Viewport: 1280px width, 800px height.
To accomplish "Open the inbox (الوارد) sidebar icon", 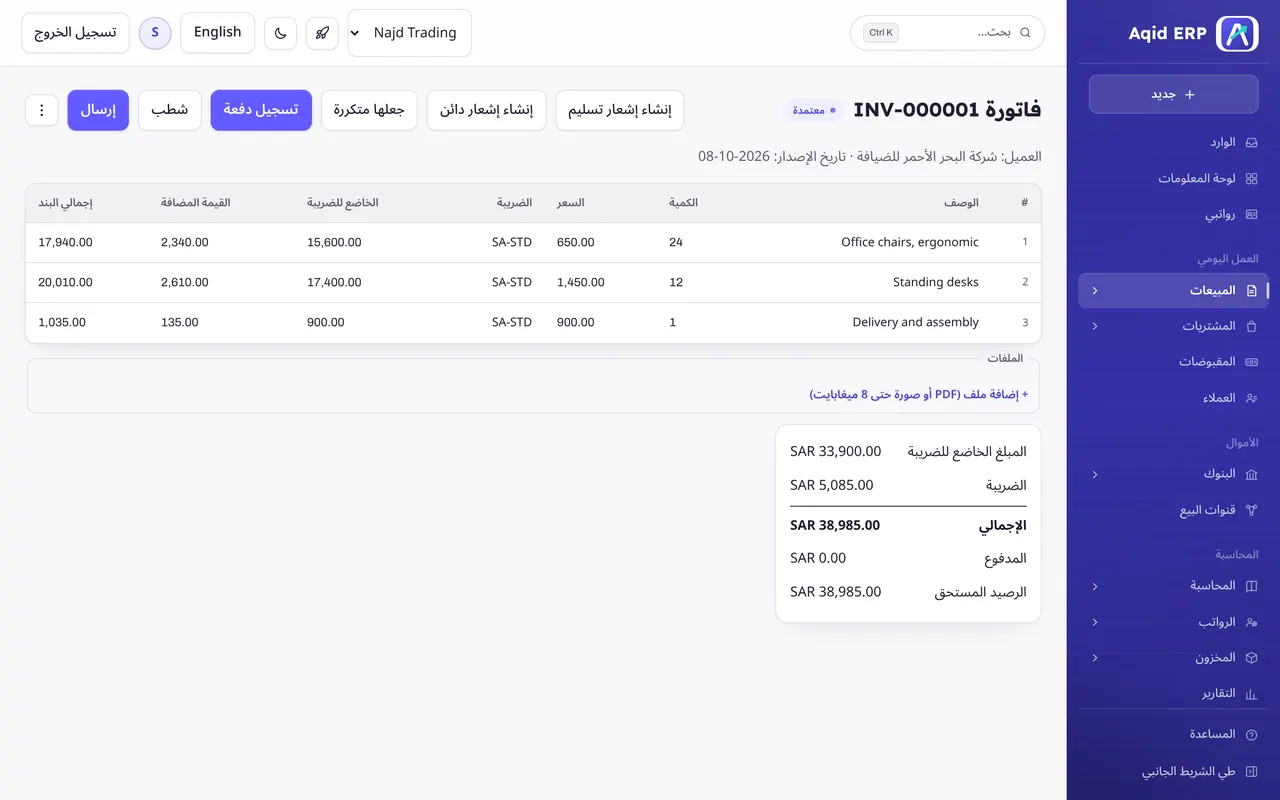I will tap(1251, 143).
